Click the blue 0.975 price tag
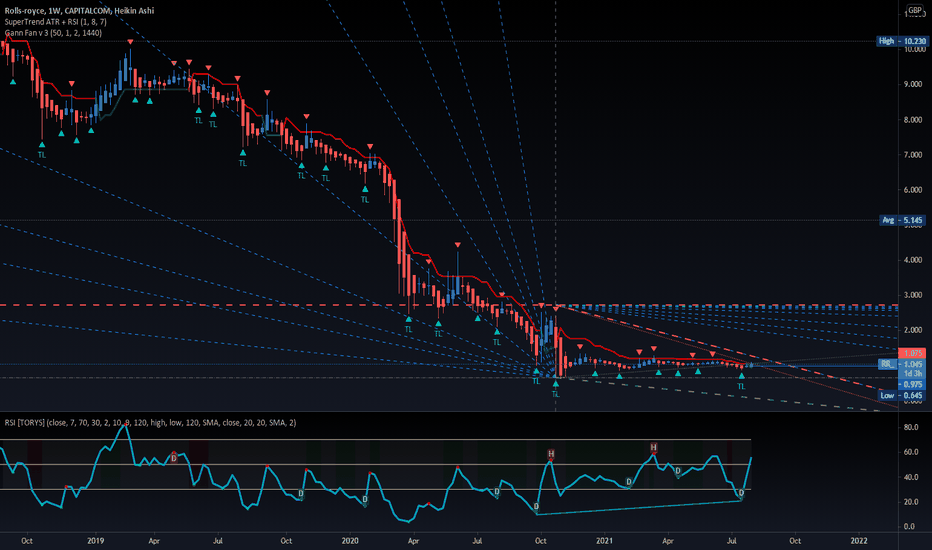This screenshot has height=550, width=932. 912,385
